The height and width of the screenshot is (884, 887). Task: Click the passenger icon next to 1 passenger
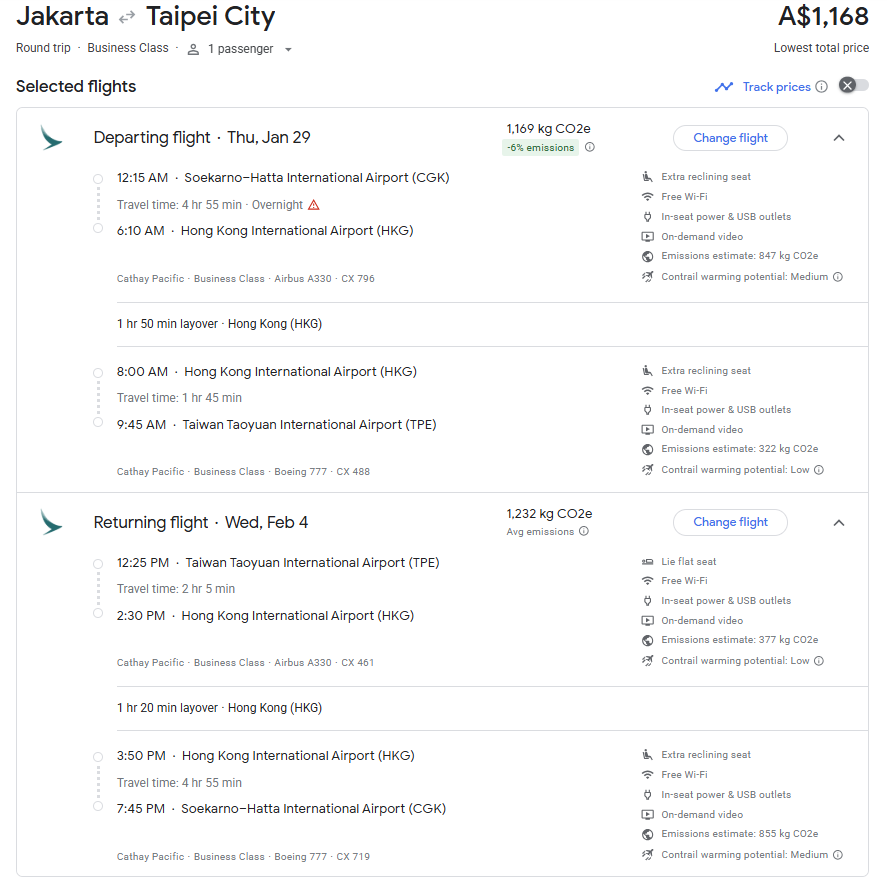[192, 48]
